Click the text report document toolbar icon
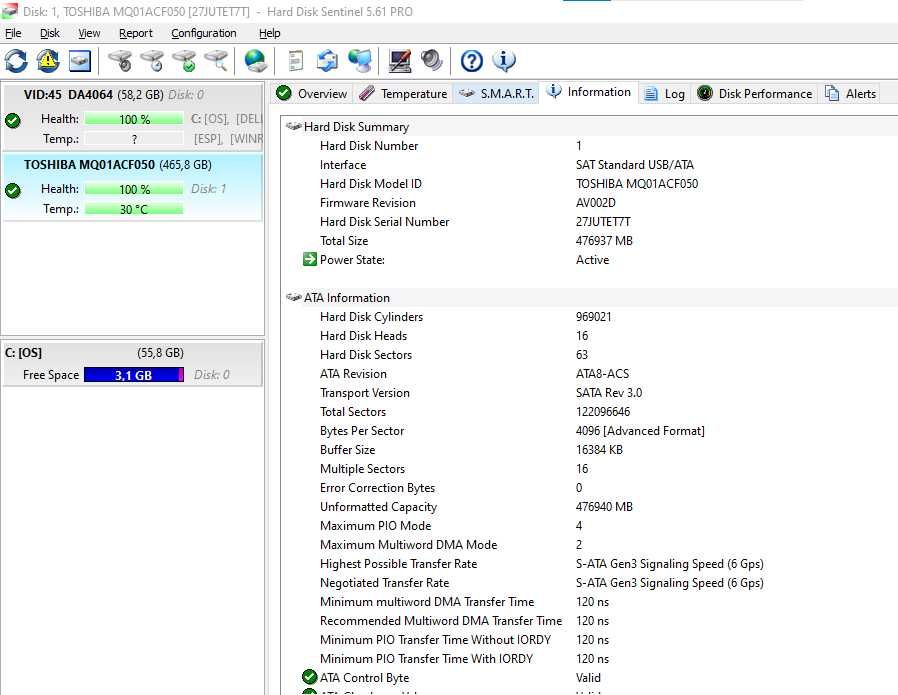Viewport: 898px width, 695px height. click(x=296, y=61)
